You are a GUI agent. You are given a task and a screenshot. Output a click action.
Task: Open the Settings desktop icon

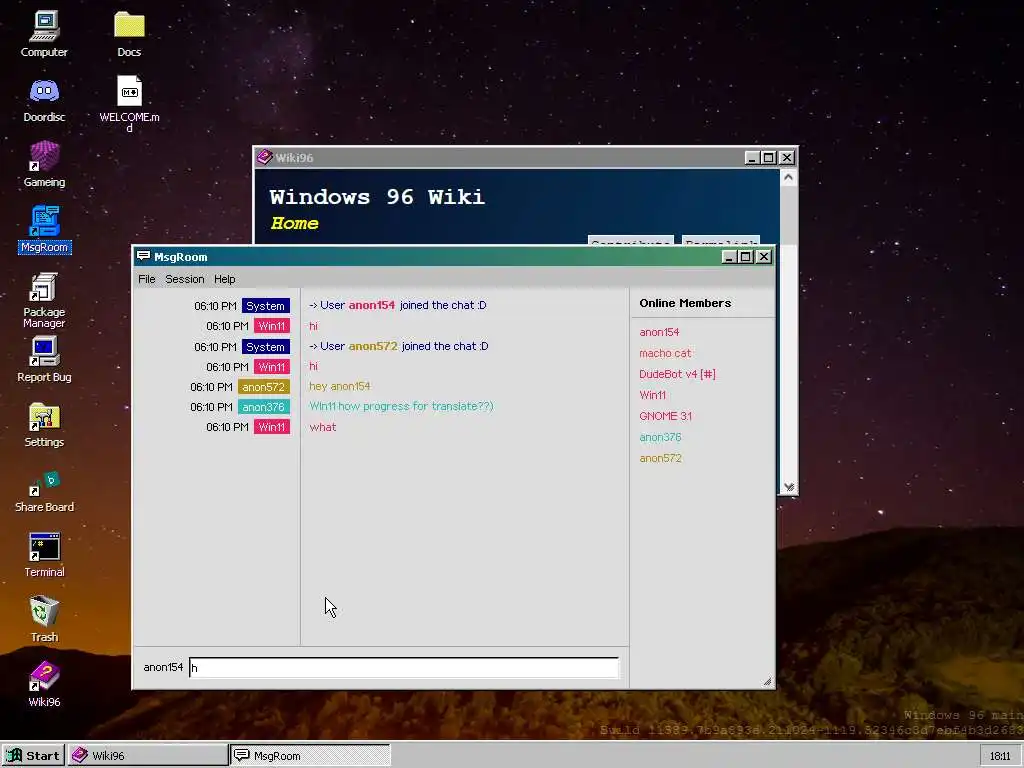click(44, 424)
